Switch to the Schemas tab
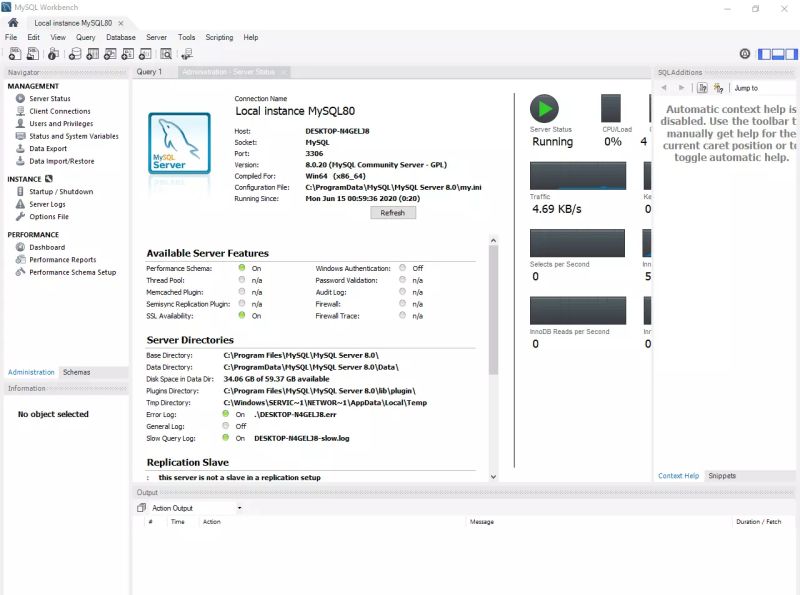 pos(77,373)
